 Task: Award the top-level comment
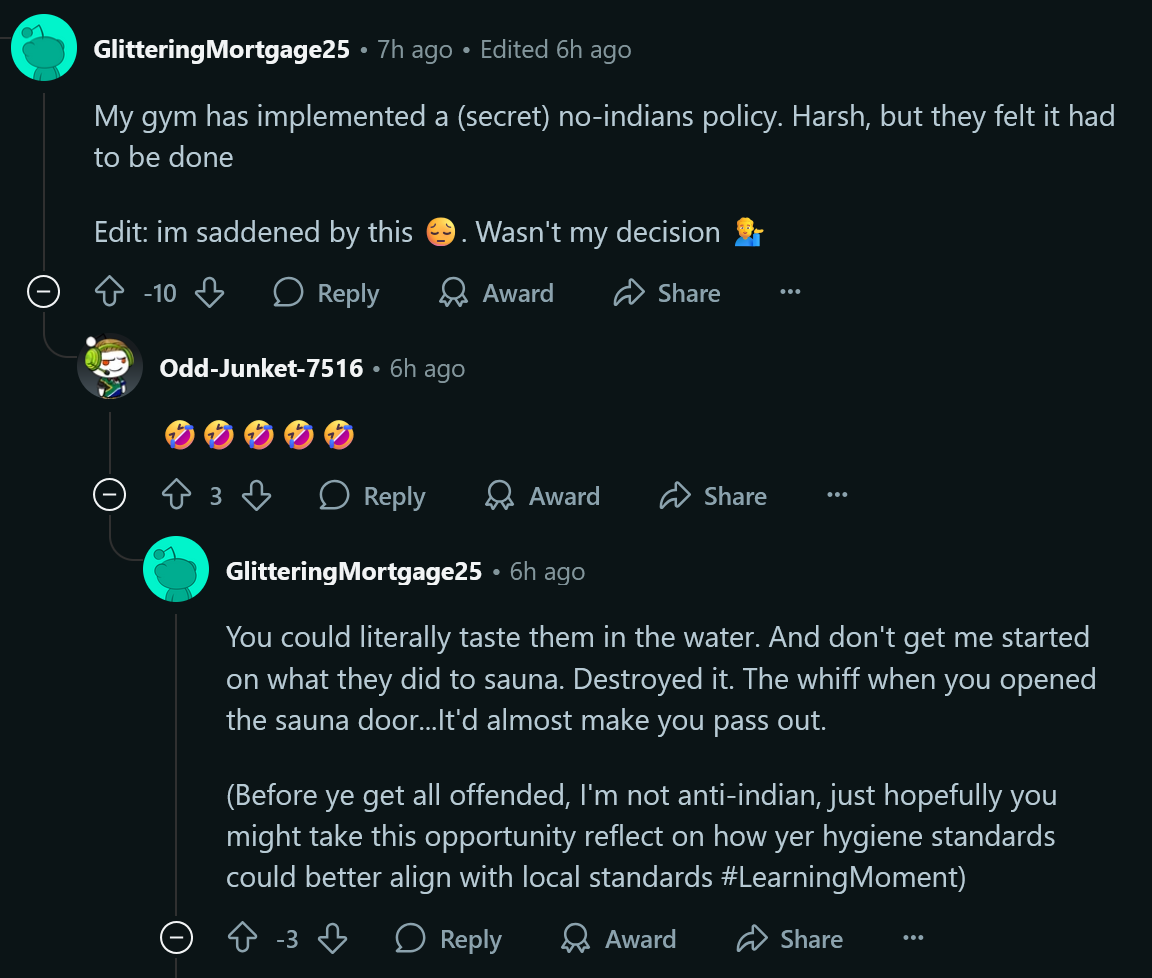[x=497, y=293]
